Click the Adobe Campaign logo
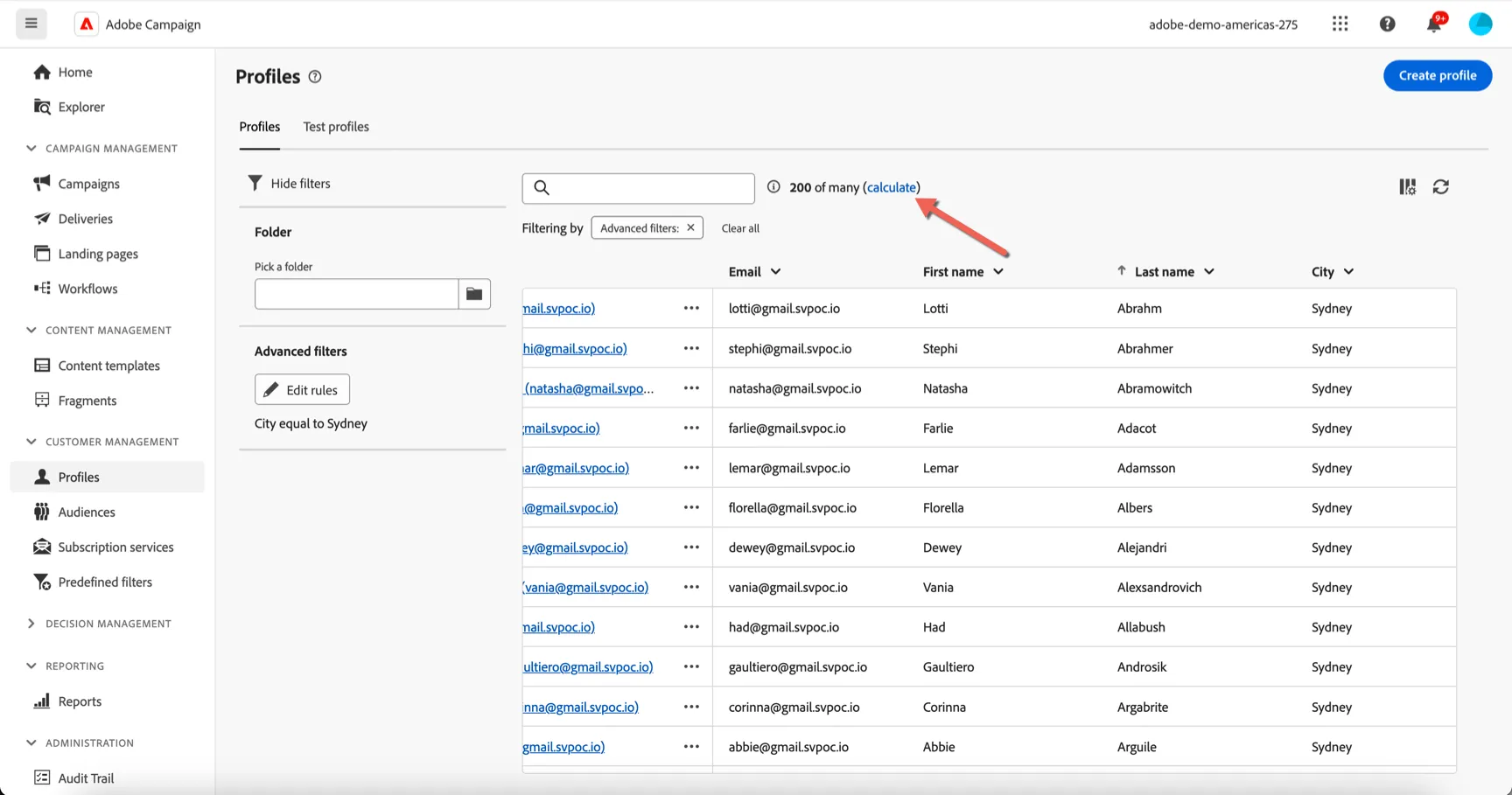The height and width of the screenshot is (795, 1512). coord(87,24)
